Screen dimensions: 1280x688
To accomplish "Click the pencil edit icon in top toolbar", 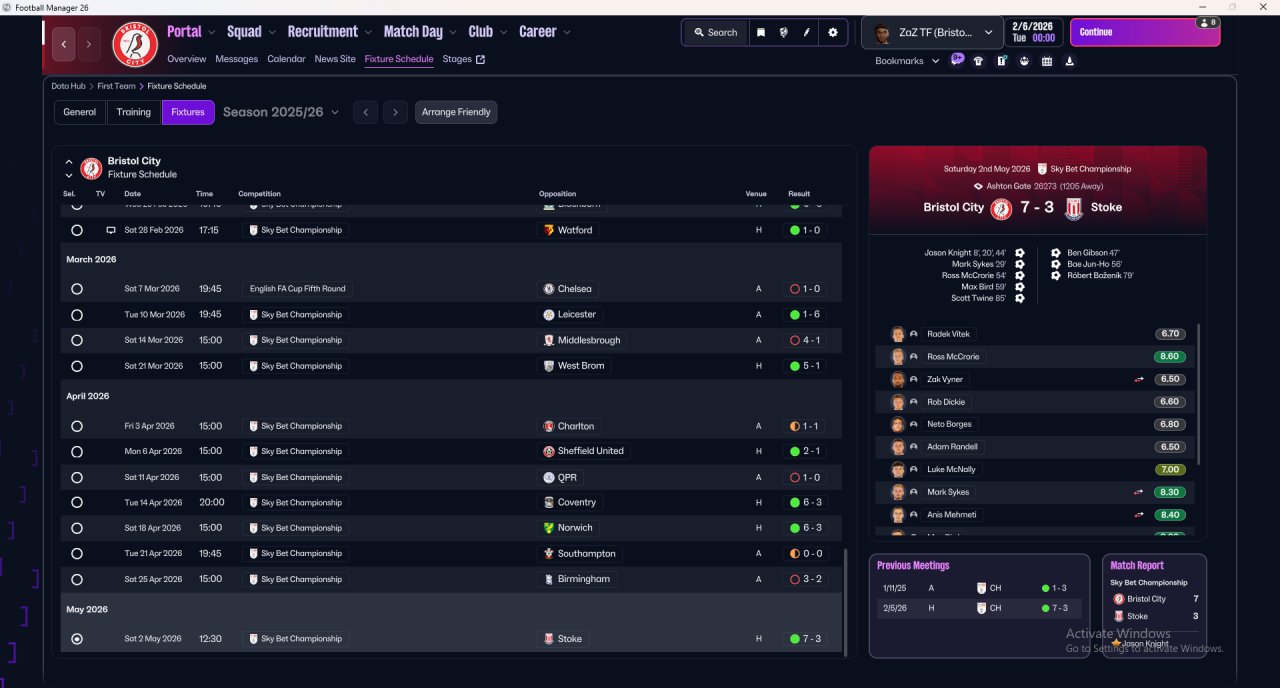I will (x=806, y=32).
